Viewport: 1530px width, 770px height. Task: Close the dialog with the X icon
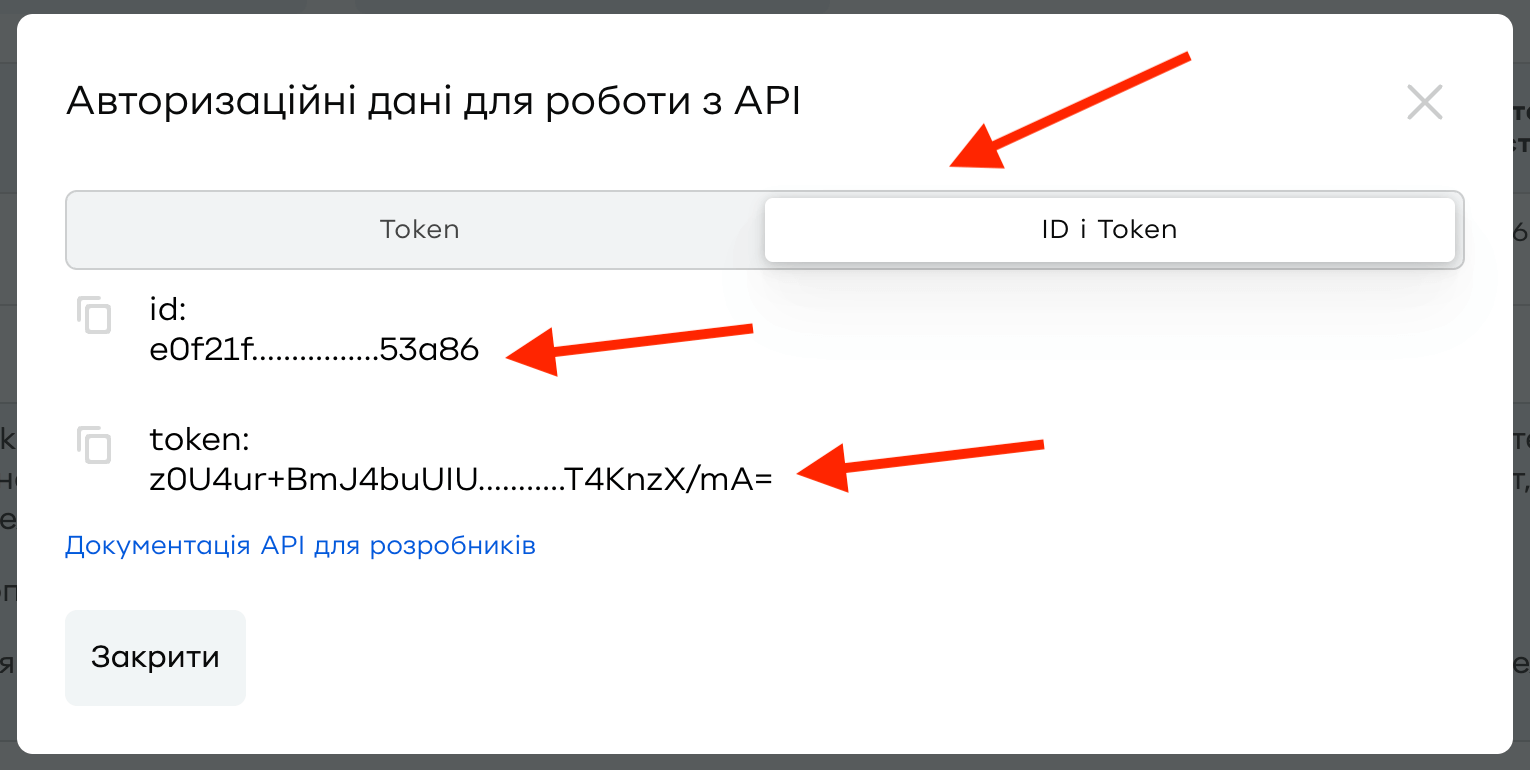(x=1425, y=102)
